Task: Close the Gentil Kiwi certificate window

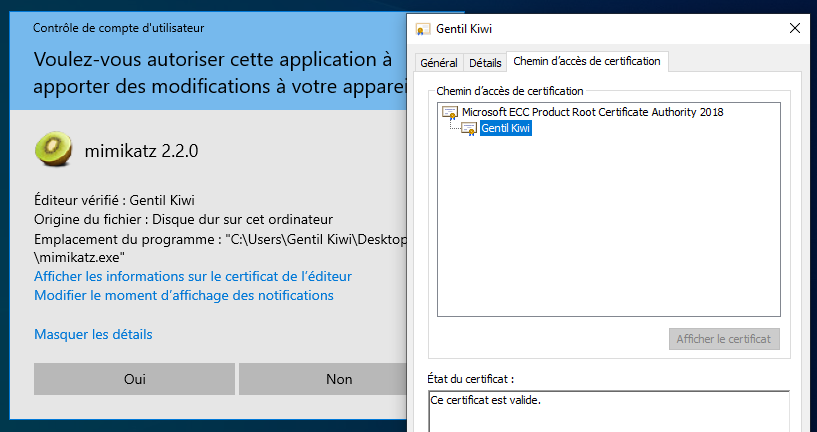Action: 795,28
